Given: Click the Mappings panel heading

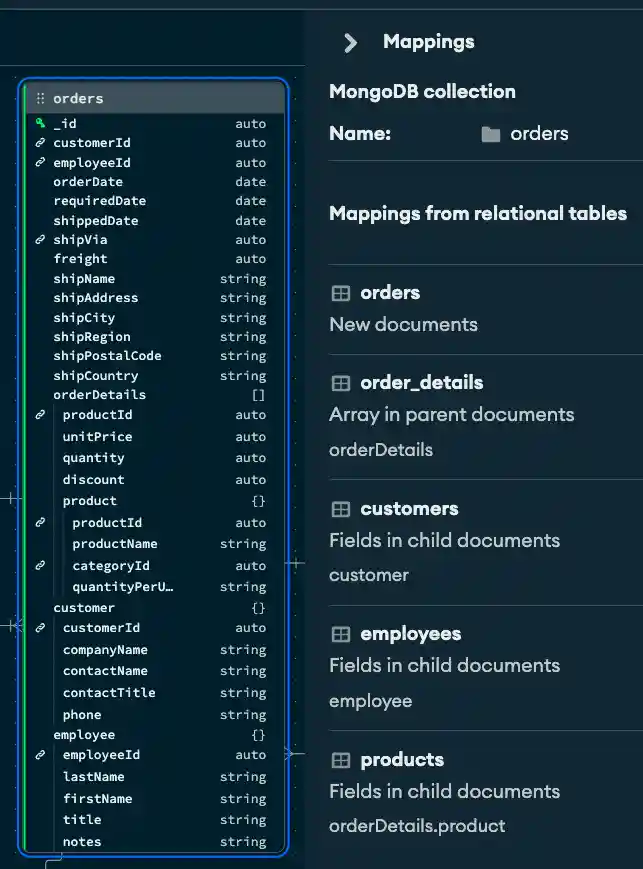Looking at the screenshot, I should [x=428, y=42].
